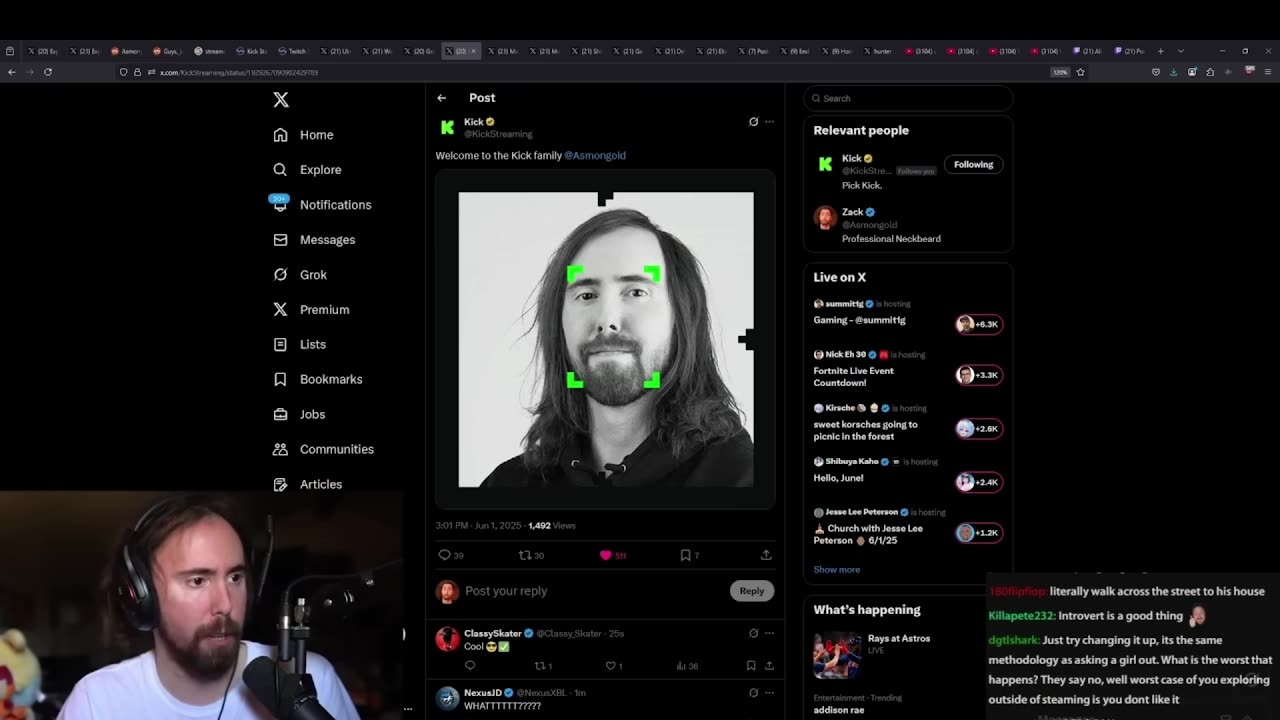Open Zack @Asmongold in Relevant people
The height and width of the screenshot is (720, 1280).
click(908, 225)
